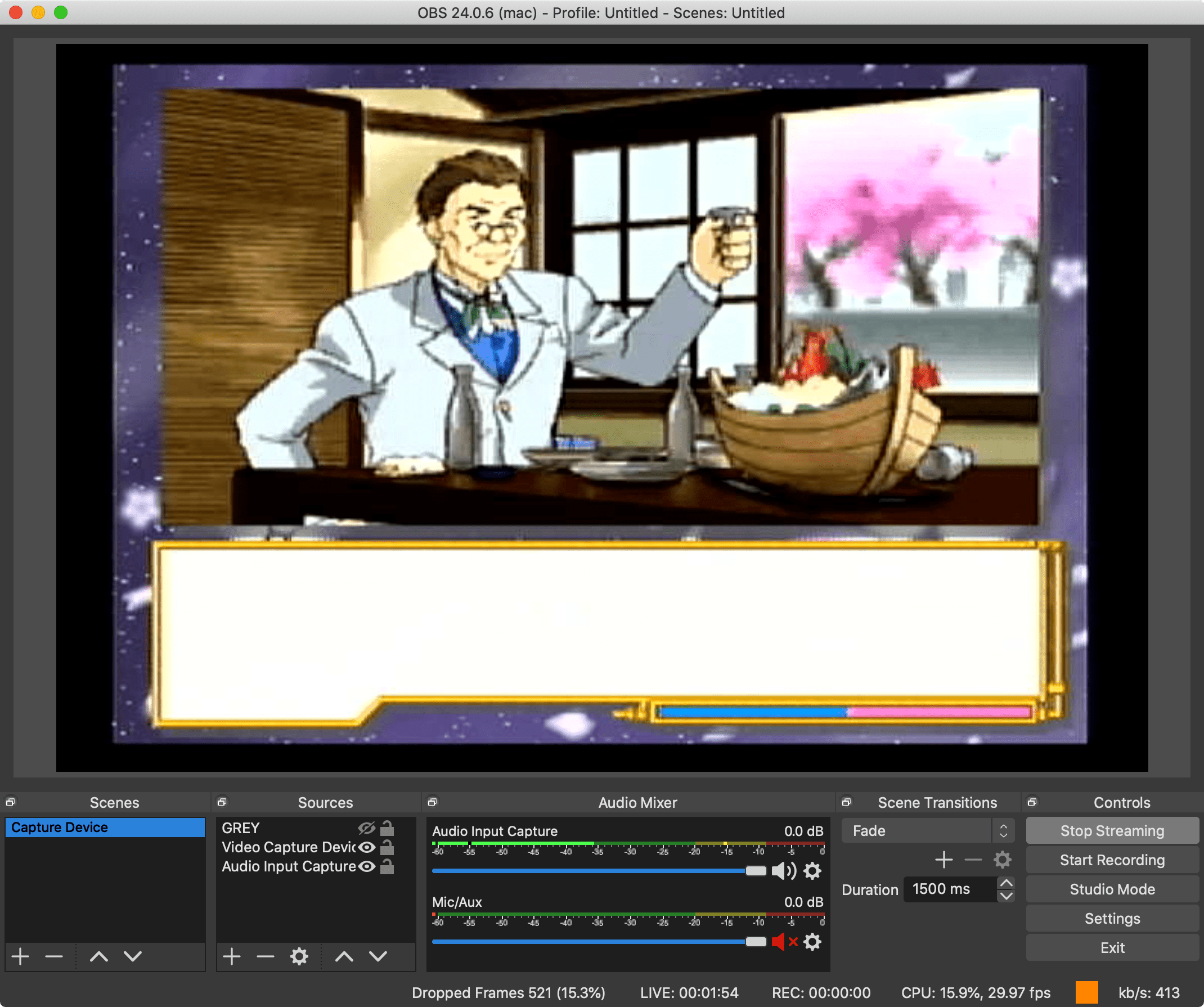Lock the Video Capture Device source
This screenshot has height=1007, width=1204.
click(x=388, y=847)
